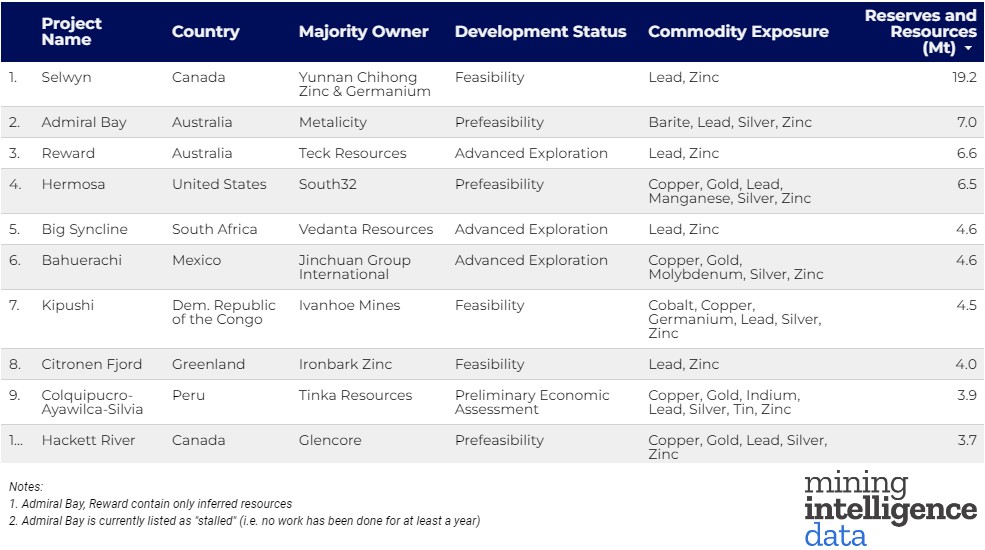Click the Majority Owner column header

click(x=363, y=32)
